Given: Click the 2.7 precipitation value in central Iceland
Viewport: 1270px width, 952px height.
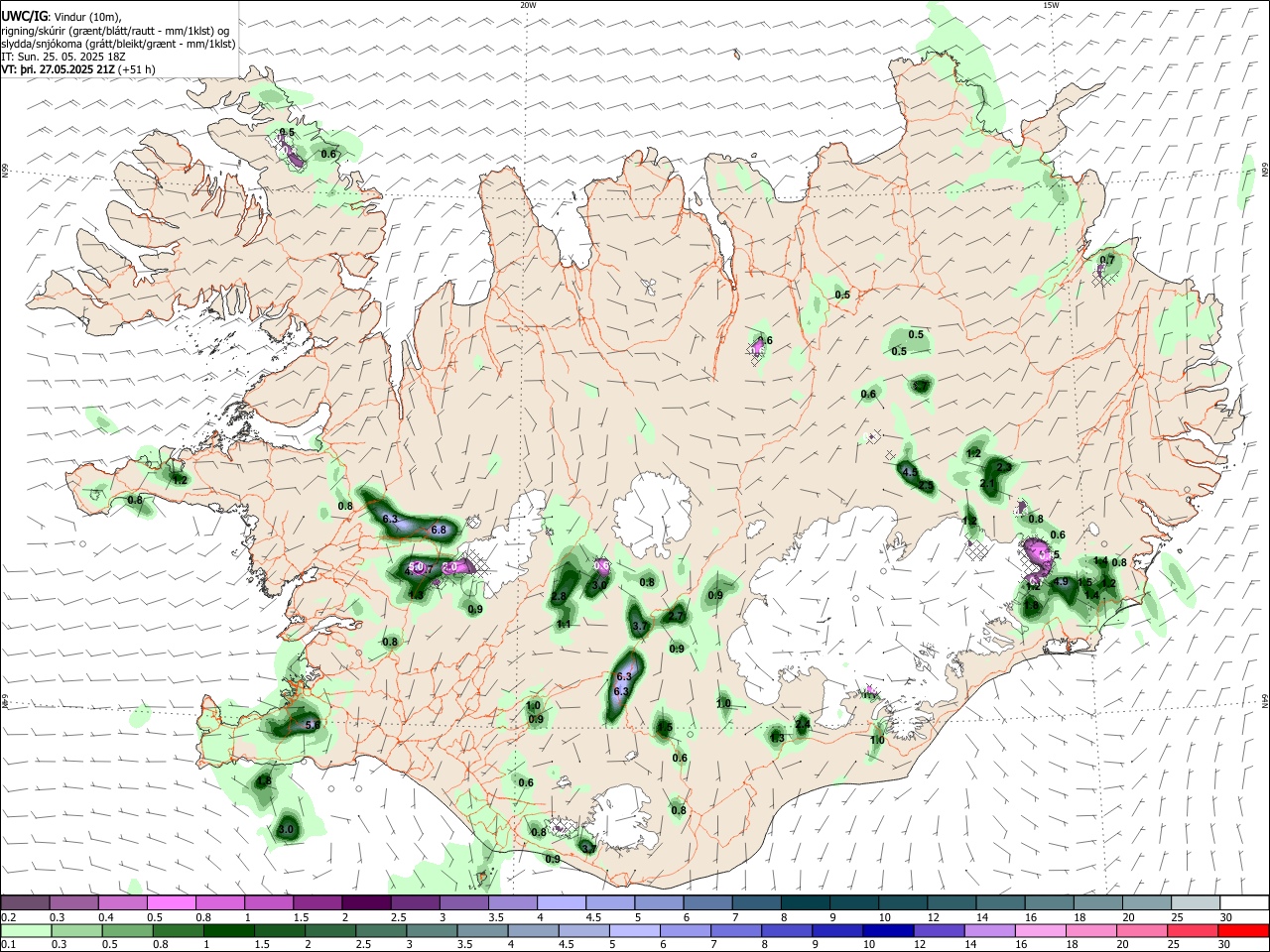Looking at the screenshot, I should coord(677,616).
